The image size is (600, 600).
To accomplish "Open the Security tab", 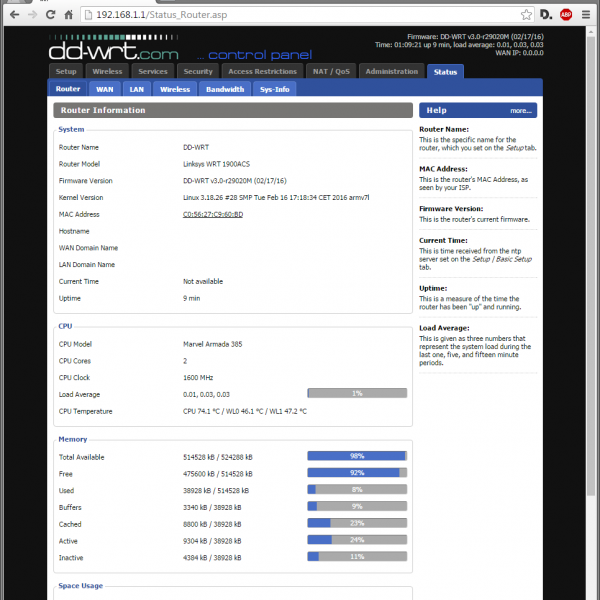I will (198, 72).
